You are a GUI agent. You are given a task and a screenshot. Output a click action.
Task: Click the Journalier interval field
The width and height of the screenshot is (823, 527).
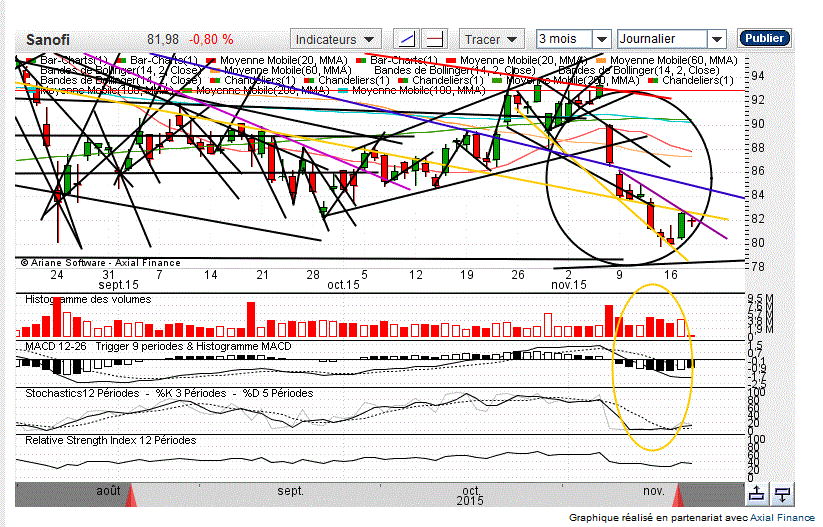pyautogui.click(x=662, y=39)
